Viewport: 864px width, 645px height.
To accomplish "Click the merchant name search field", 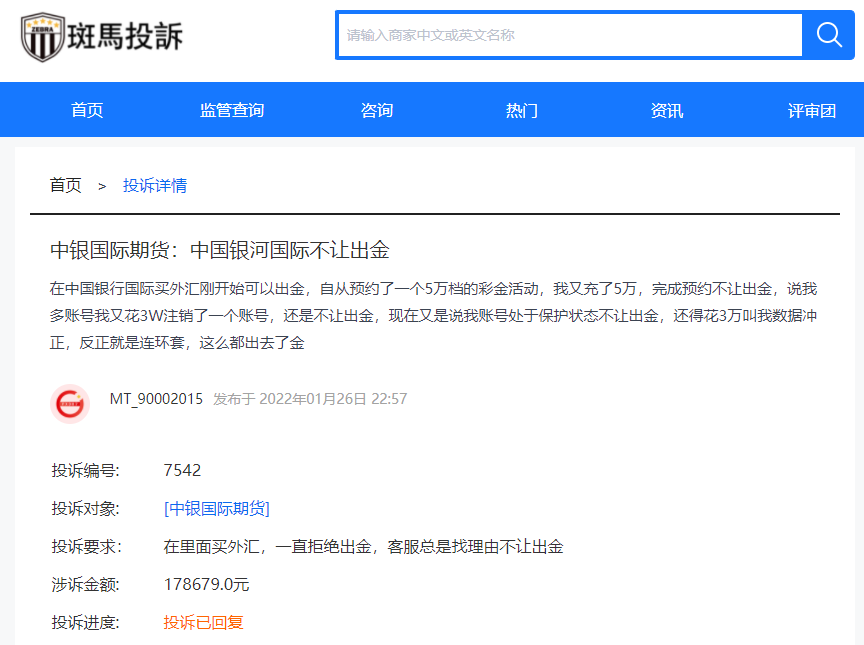I will pyautogui.click(x=570, y=35).
